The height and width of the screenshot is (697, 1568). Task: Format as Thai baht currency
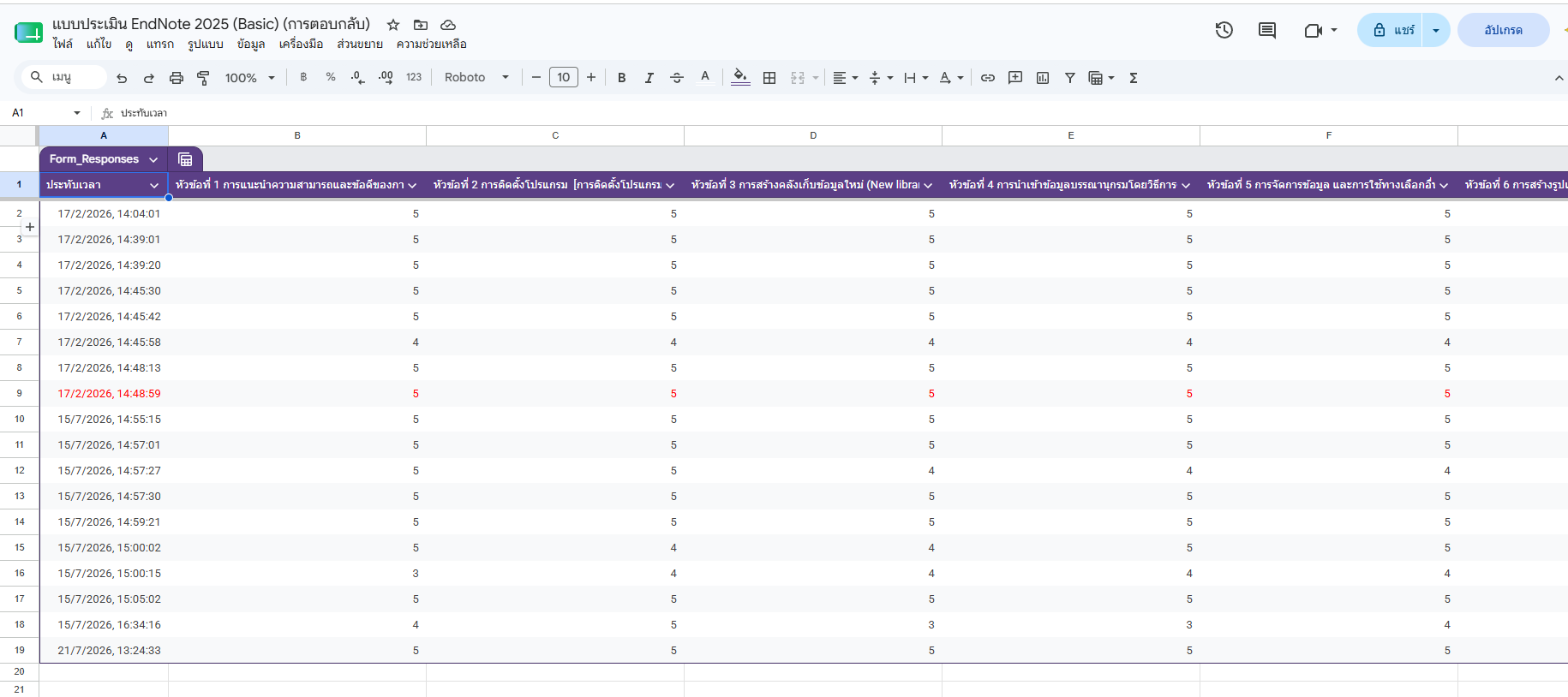click(303, 77)
